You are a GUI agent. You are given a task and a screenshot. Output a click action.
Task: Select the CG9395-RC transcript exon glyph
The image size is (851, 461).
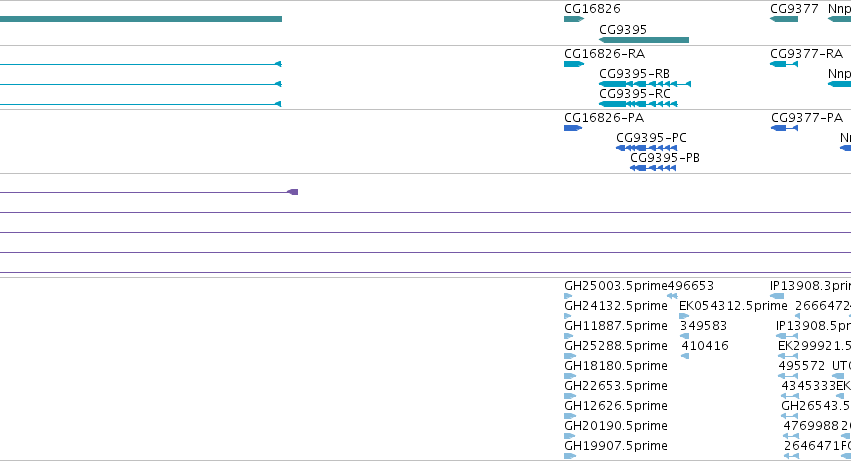click(x=638, y=104)
